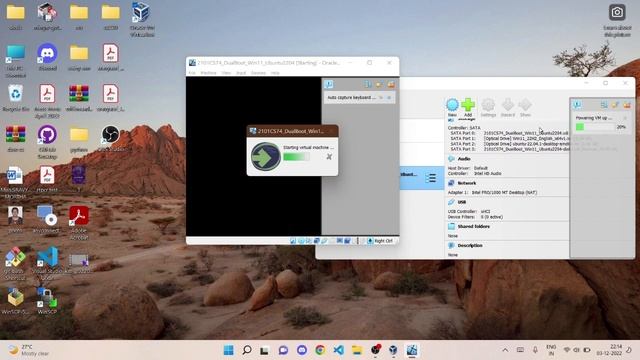Click the hard disk status bar icon
The height and width of the screenshot is (360, 640).
293,241
